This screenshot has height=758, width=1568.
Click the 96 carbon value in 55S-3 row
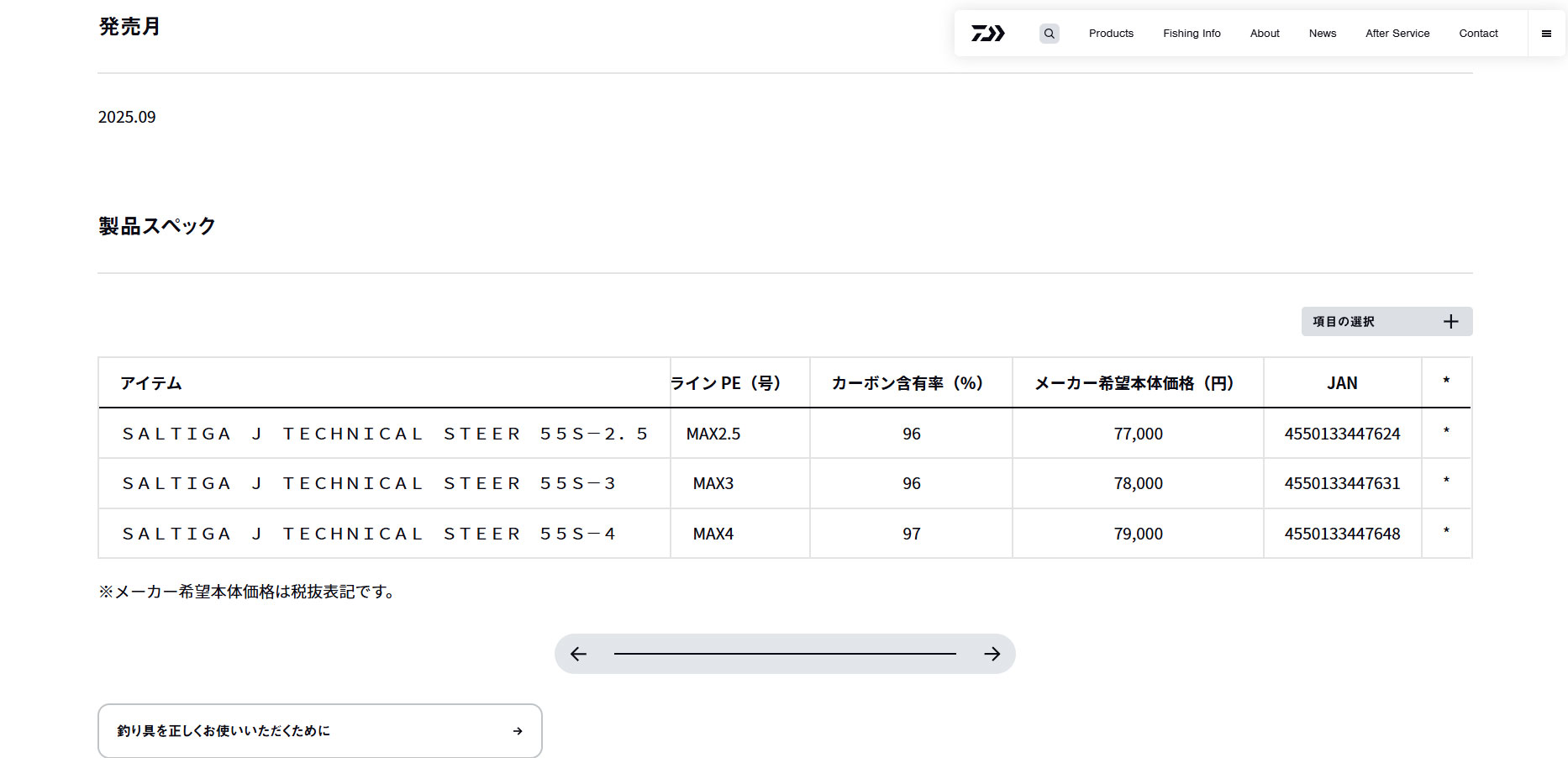click(x=912, y=483)
